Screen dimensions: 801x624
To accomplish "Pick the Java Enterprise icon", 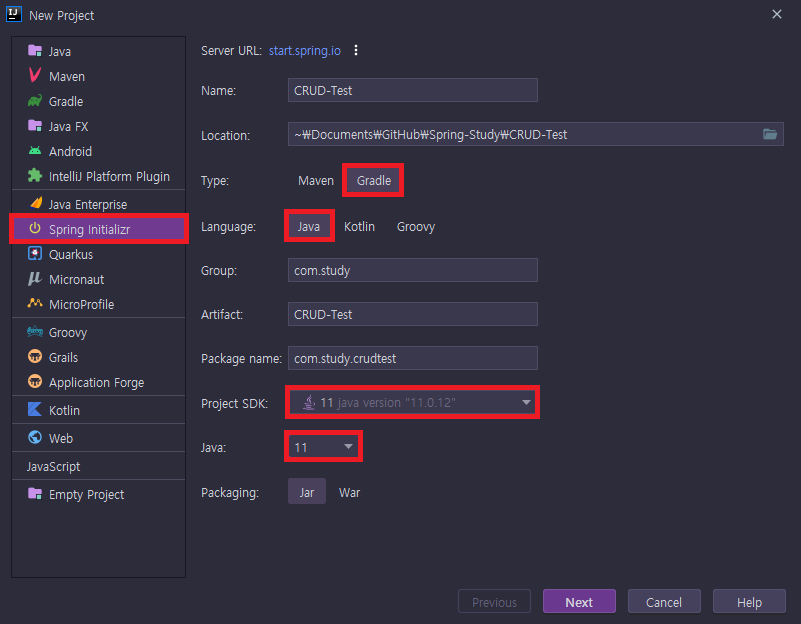I will (x=36, y=204).
